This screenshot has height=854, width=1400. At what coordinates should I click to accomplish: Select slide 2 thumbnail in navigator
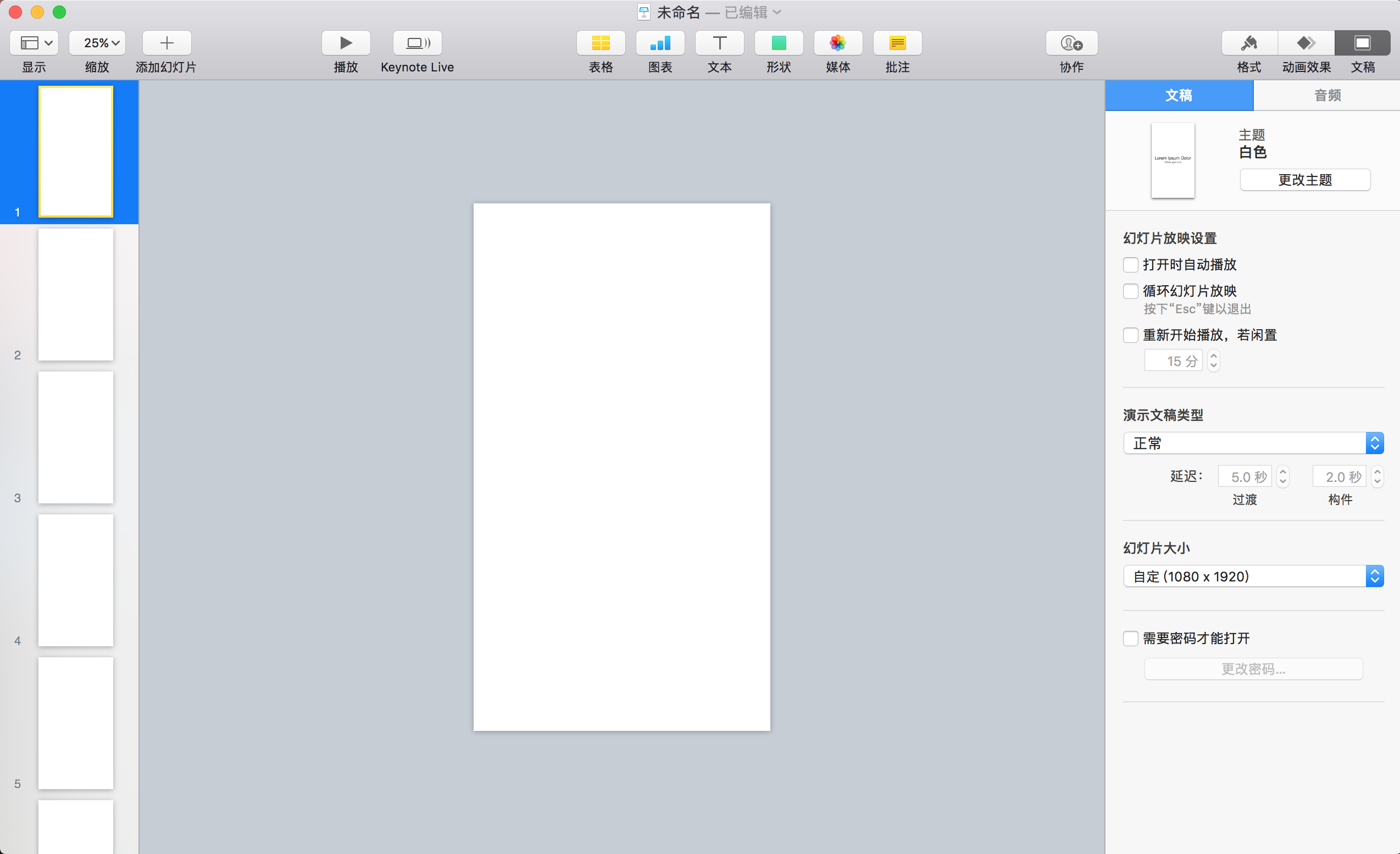click(76, 295)
